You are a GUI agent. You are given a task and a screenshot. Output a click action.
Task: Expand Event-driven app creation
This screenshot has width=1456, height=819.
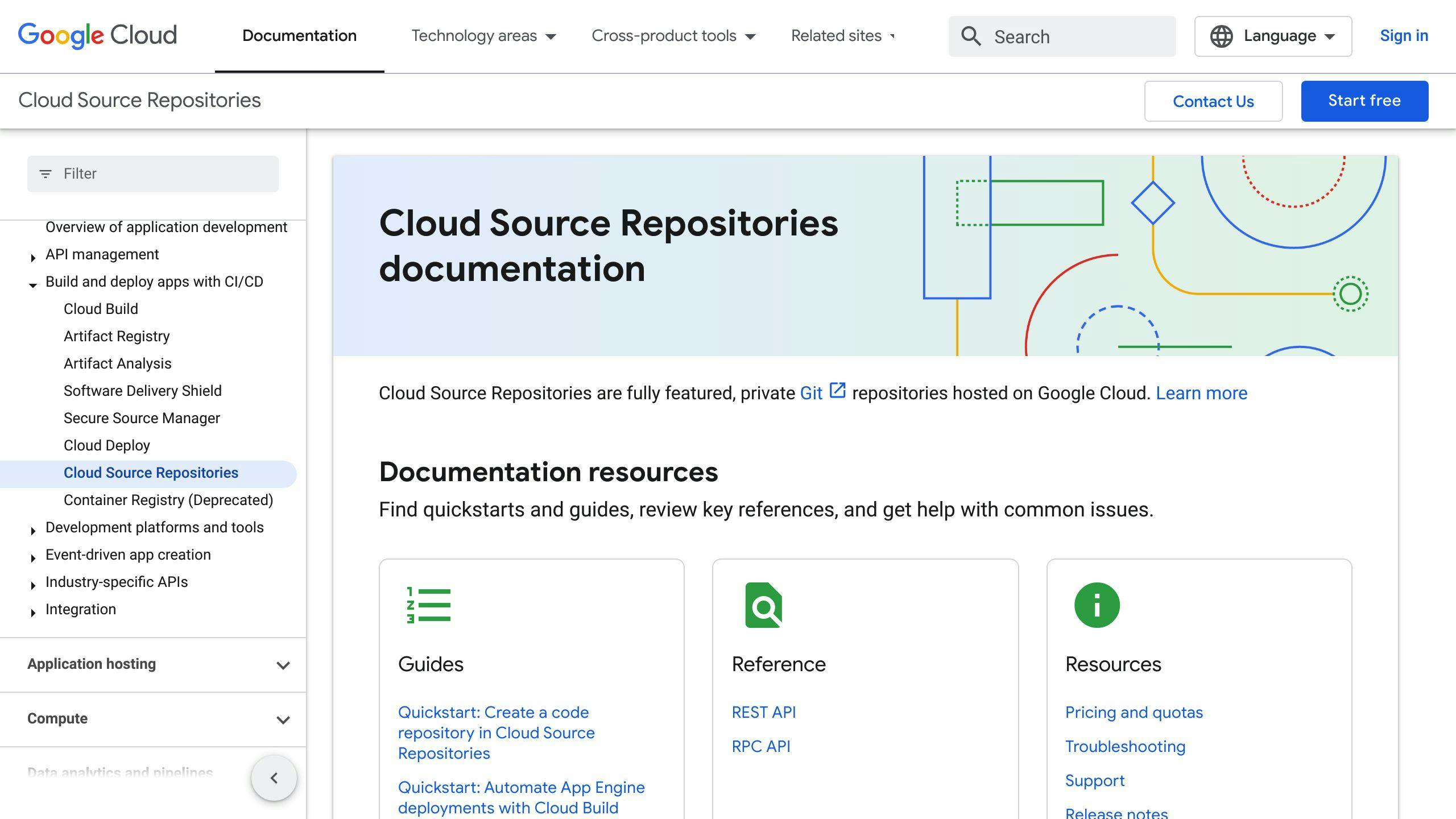tap(33, 558)
